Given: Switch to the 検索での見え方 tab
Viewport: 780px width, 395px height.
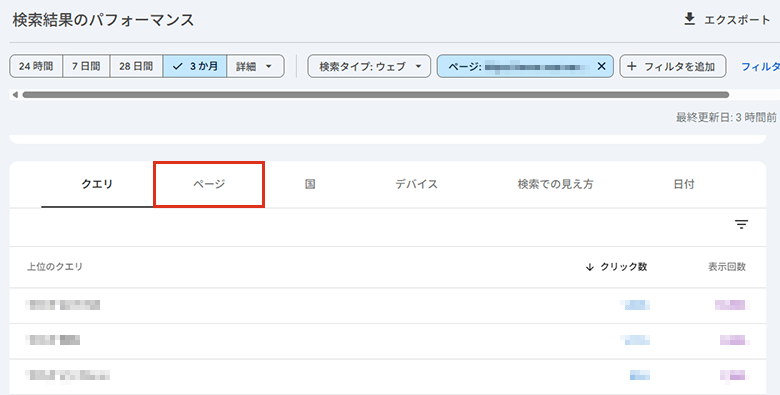Looking at the screenshot, I should [555, 184].
